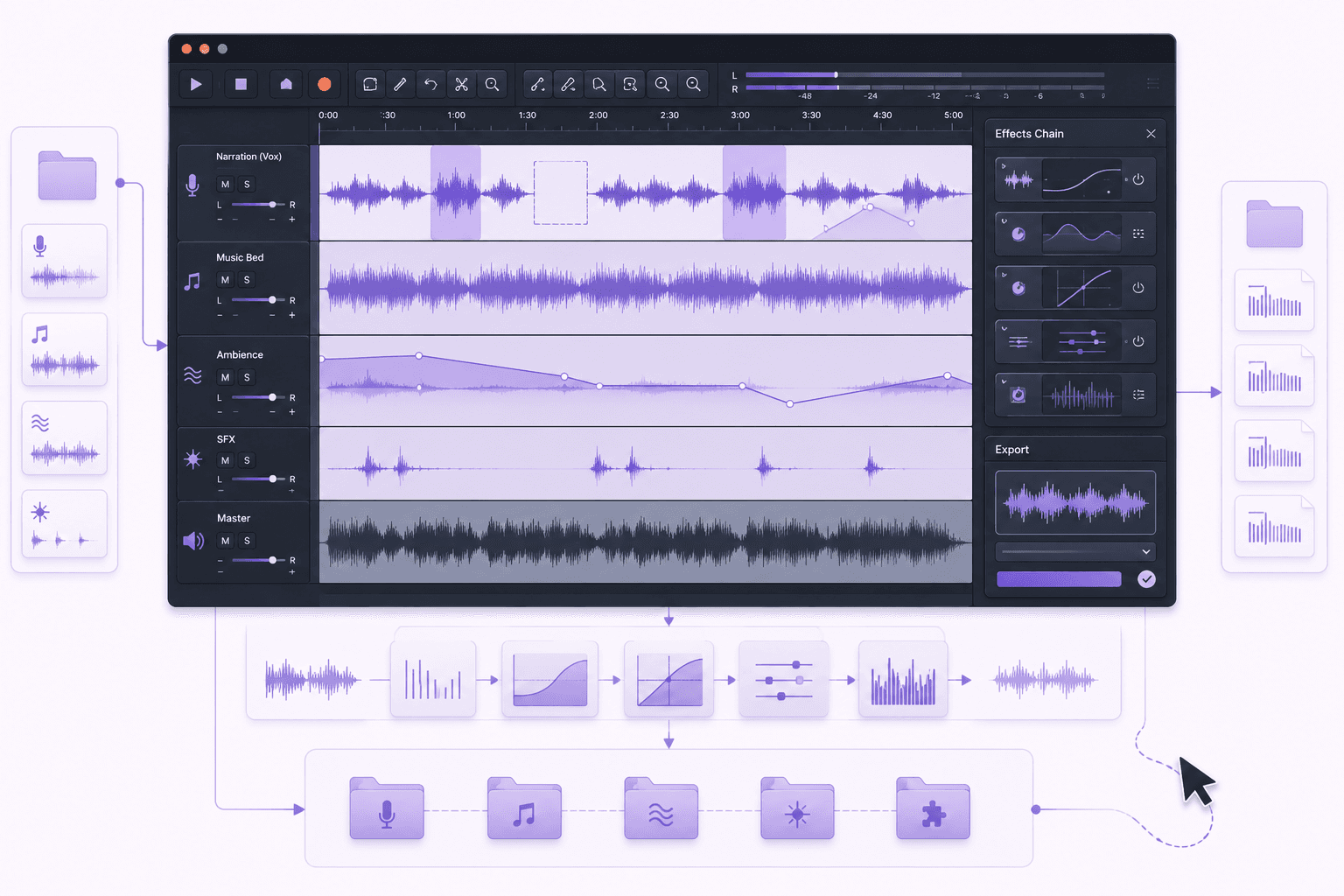The width and height of the screenshot is (1344, 896).
Task: Open the music note folder in bottom row
Action: point(524,808)
